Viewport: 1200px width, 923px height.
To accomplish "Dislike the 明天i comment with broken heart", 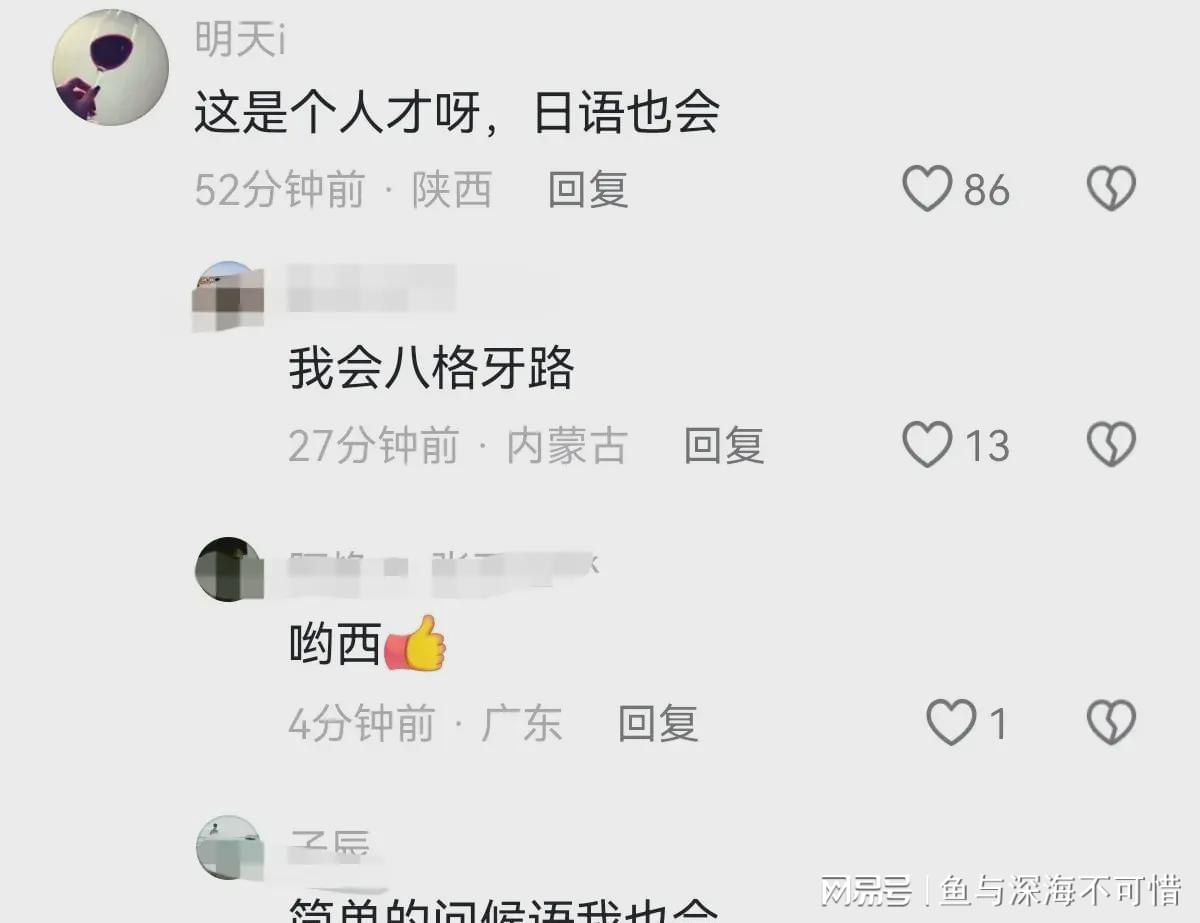I will 1111,188.
